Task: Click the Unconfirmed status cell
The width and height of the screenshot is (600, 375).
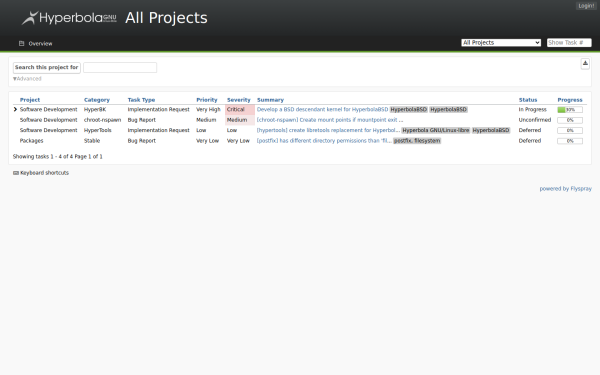Action: (x=535, y=120)
